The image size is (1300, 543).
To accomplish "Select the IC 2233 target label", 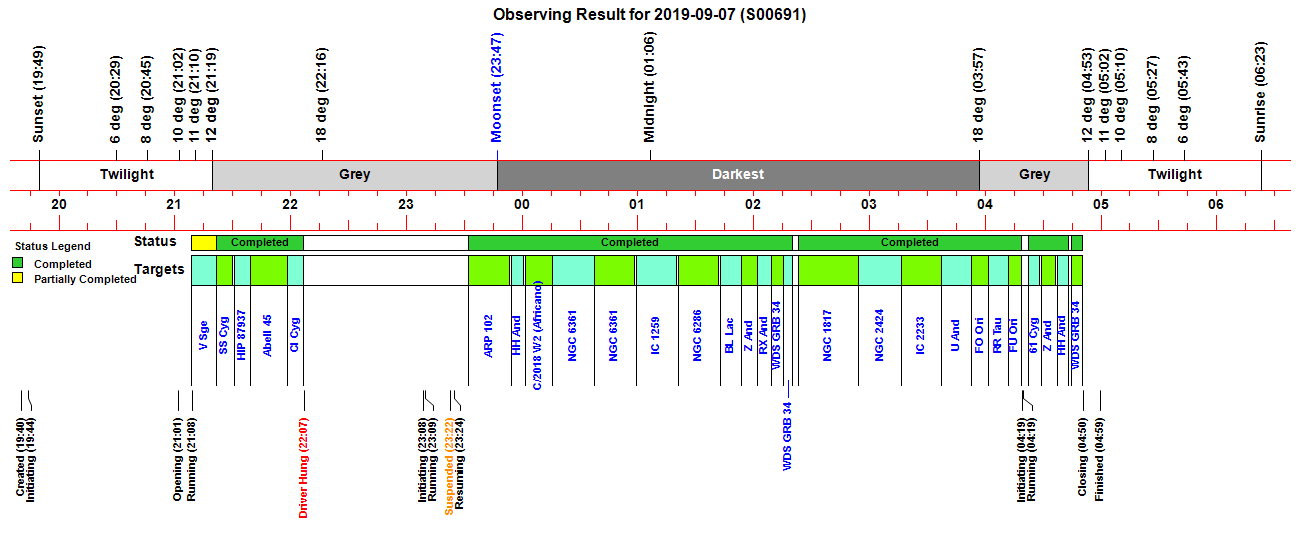I will [x=921, y=337].
